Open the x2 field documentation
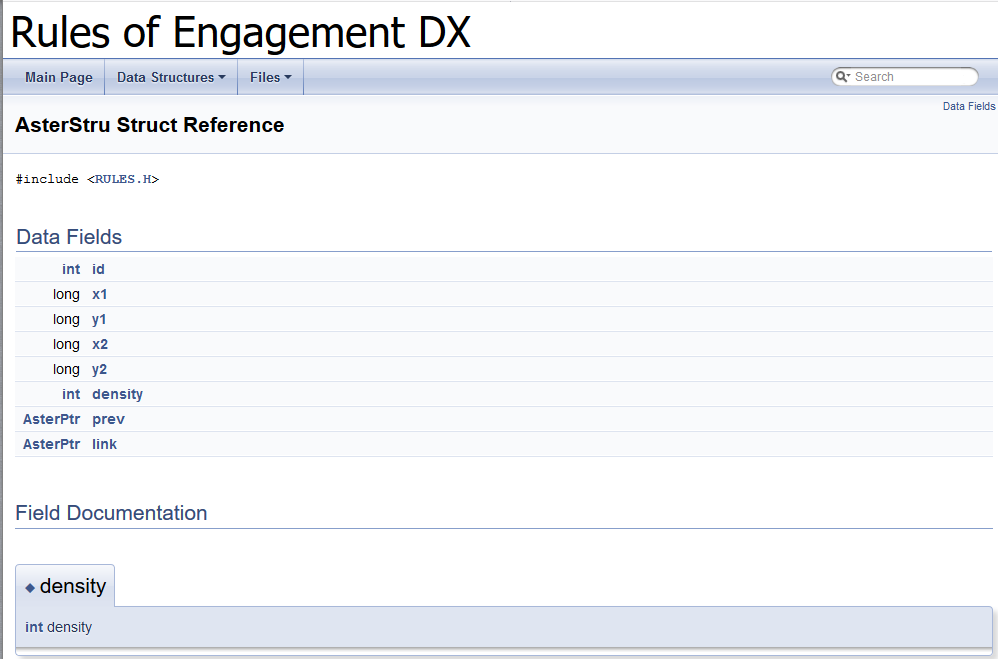 tap(99, 344)
